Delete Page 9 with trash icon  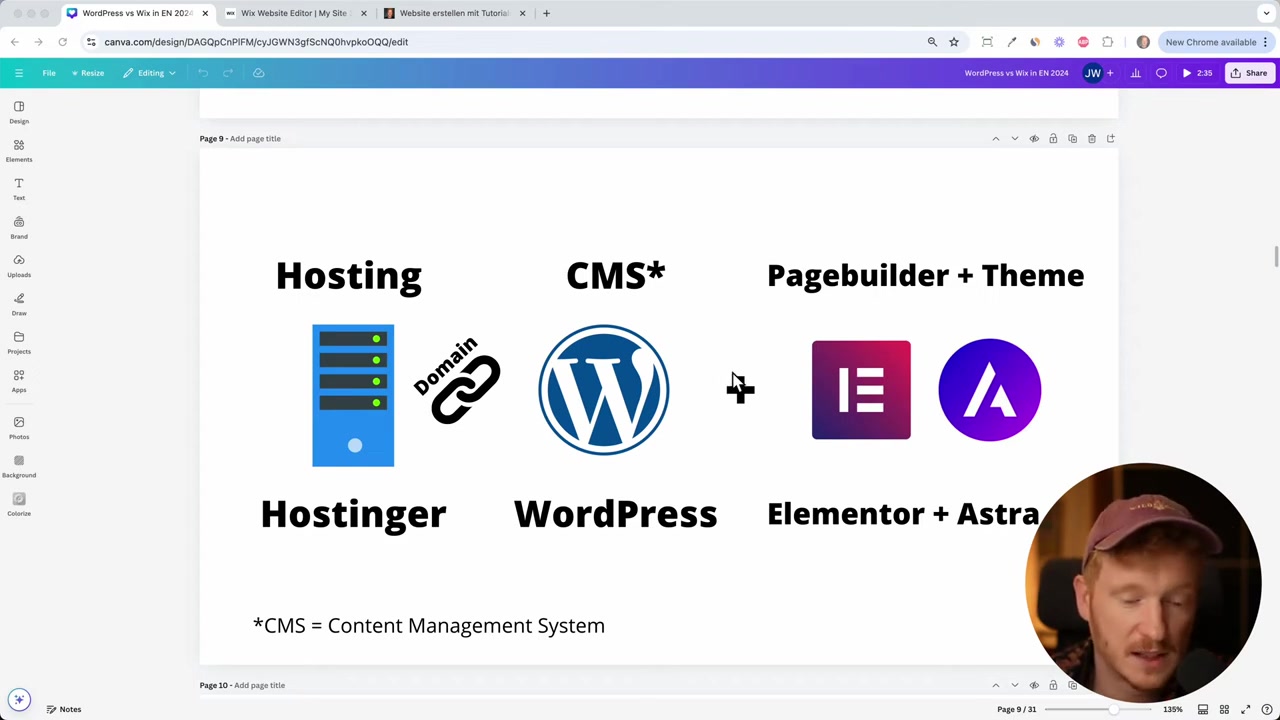(1092, 139)
